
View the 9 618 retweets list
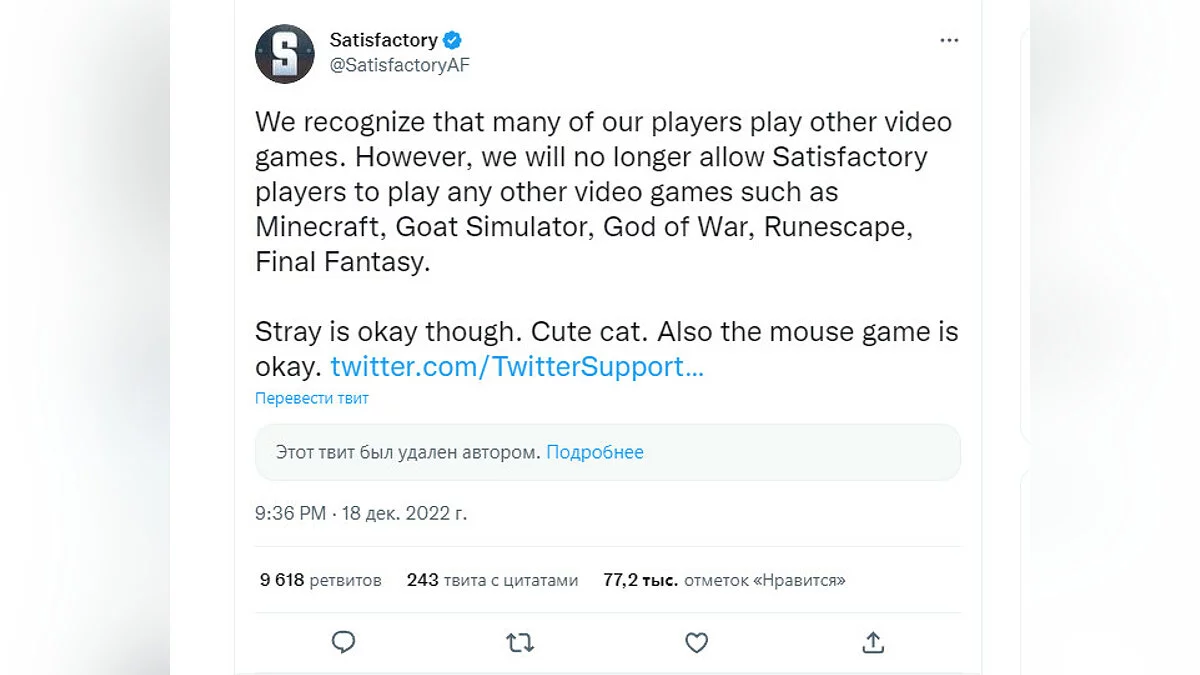tap(321, 580)
